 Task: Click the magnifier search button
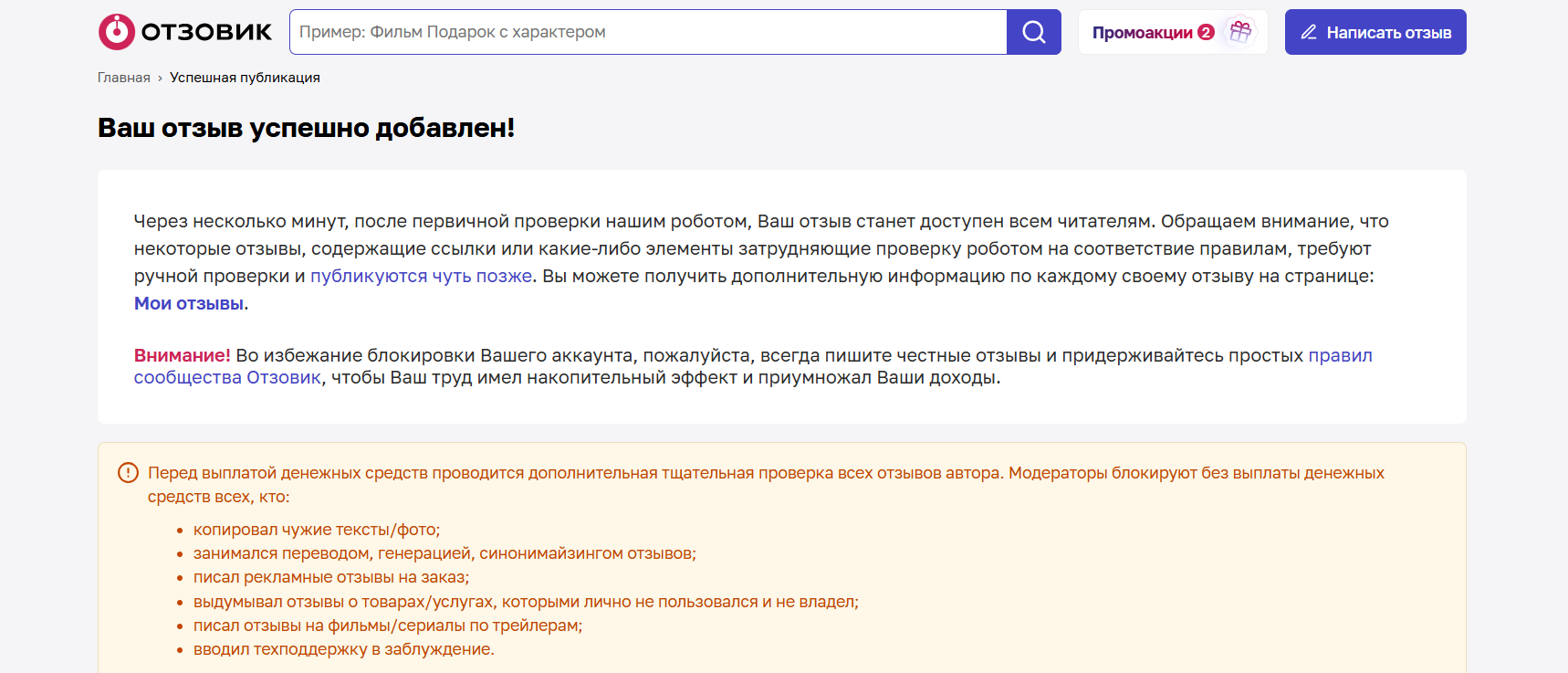pos(1034,32)
